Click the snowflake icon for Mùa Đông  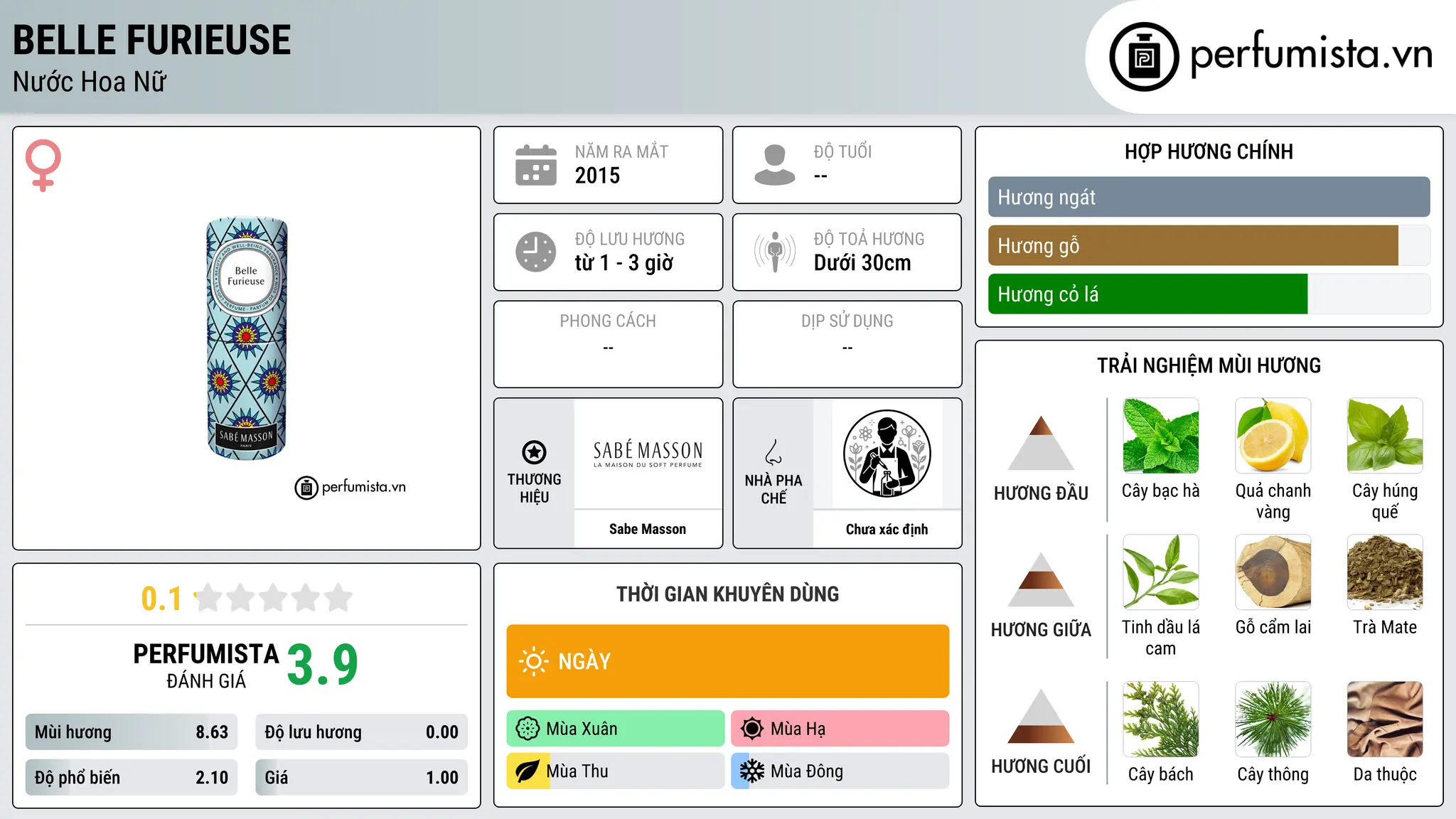(x=752, y=771)
